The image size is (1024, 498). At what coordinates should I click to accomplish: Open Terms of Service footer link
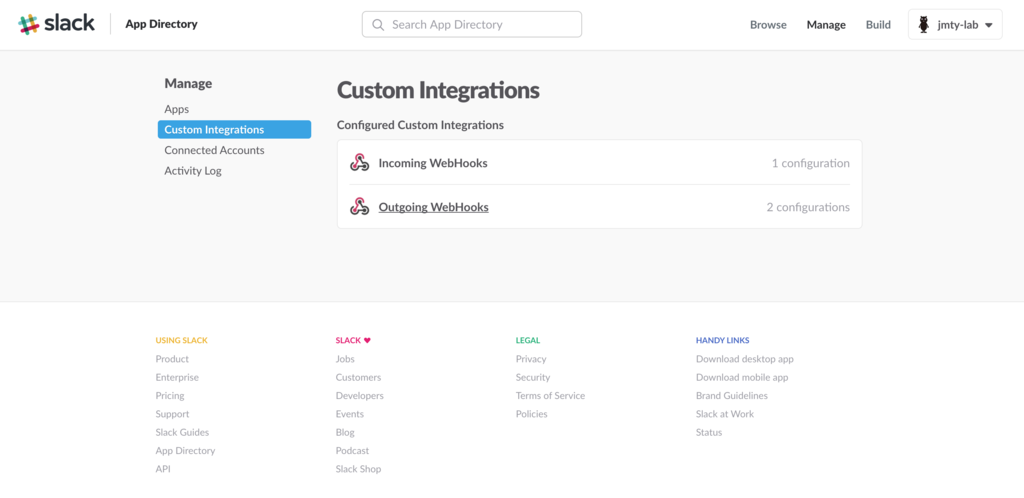[551, 396]
